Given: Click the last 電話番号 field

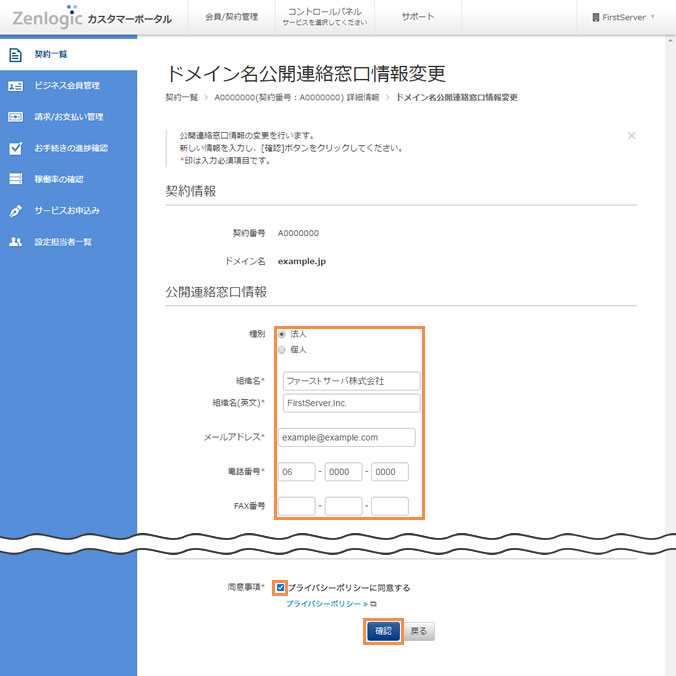Looking at the screenshot, I should [390, 472].
